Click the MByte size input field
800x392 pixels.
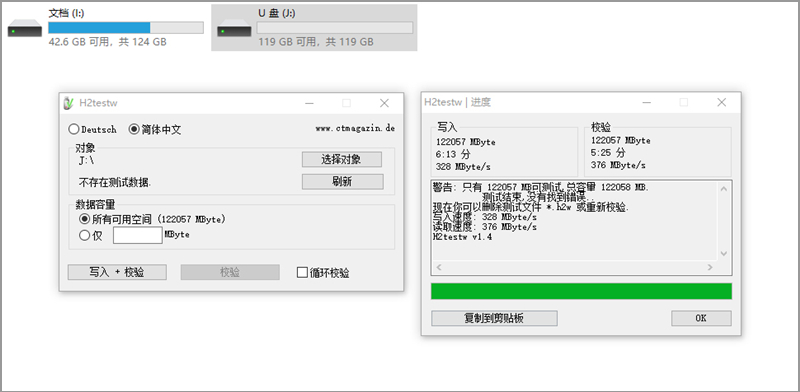[138, 235]
